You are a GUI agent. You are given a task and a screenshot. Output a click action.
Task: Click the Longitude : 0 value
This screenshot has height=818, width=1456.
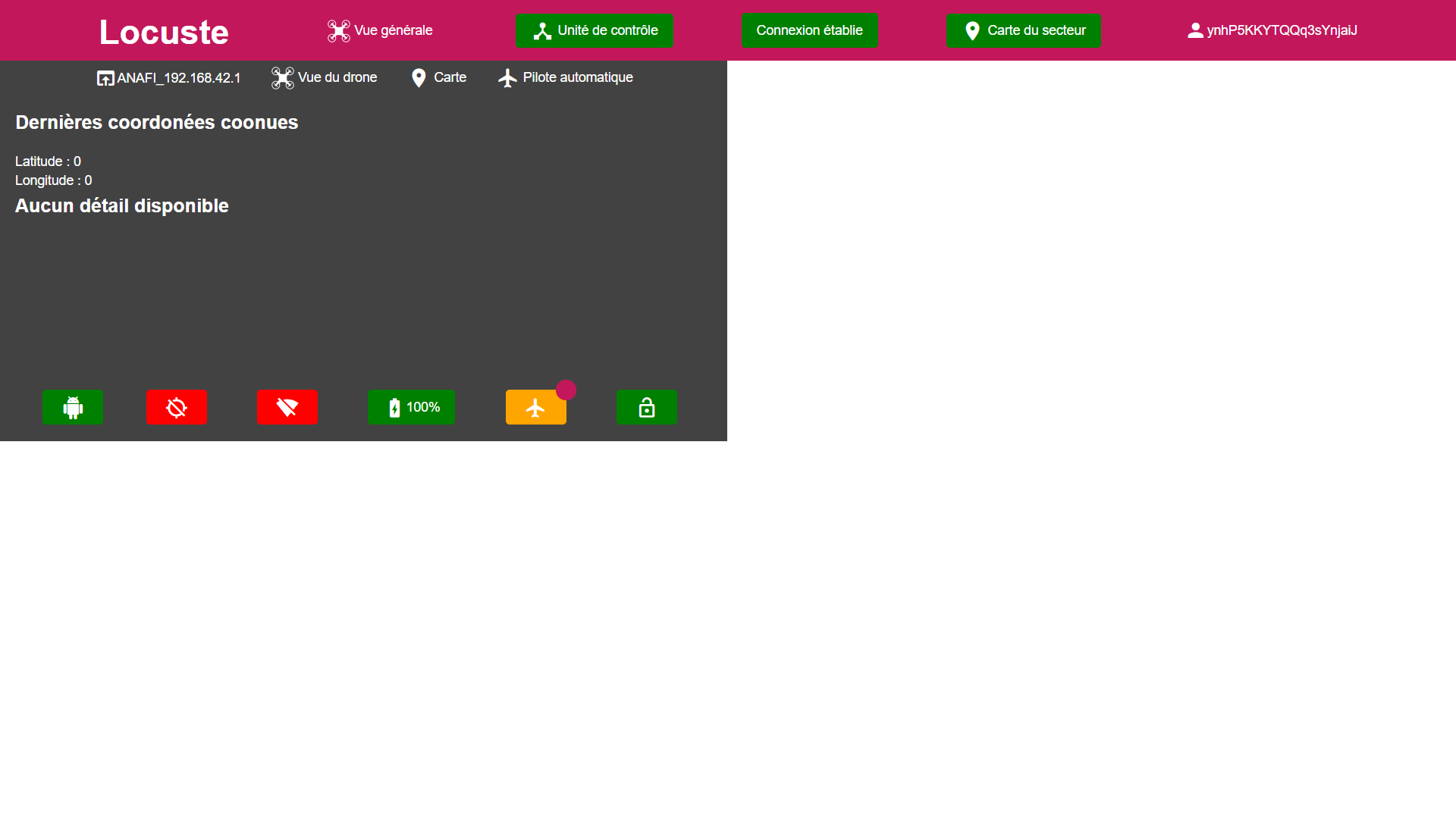pos(53,180)
